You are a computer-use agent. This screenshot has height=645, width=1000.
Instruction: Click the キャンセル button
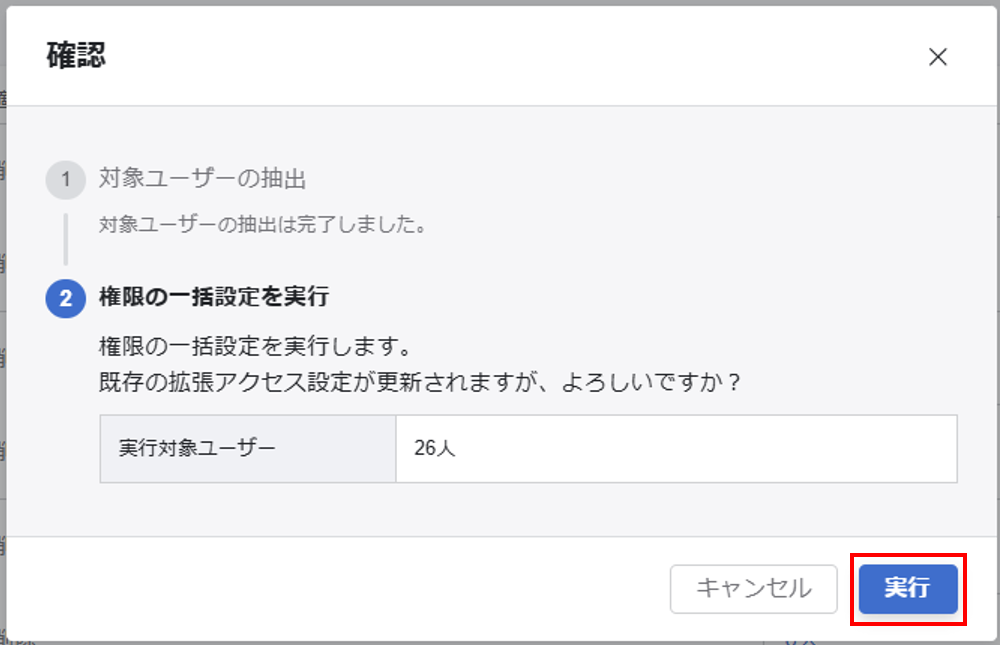753,589
